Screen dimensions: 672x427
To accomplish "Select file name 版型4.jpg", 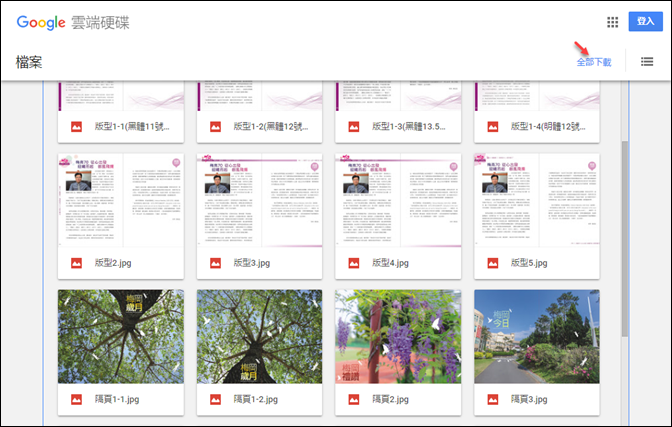I will coord(390,263).
